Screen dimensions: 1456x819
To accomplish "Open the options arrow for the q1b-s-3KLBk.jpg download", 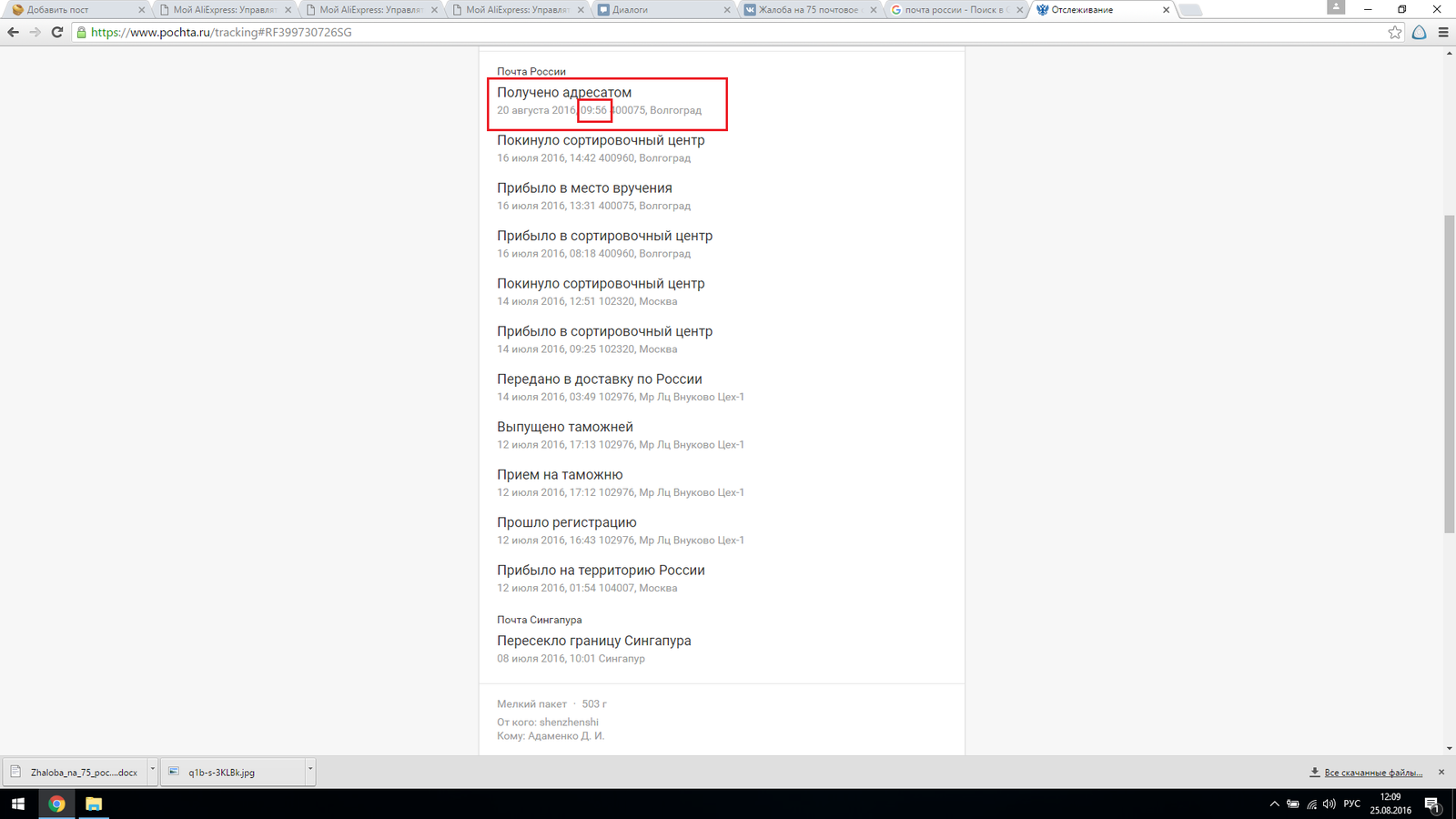I will (x=310, y=771).
